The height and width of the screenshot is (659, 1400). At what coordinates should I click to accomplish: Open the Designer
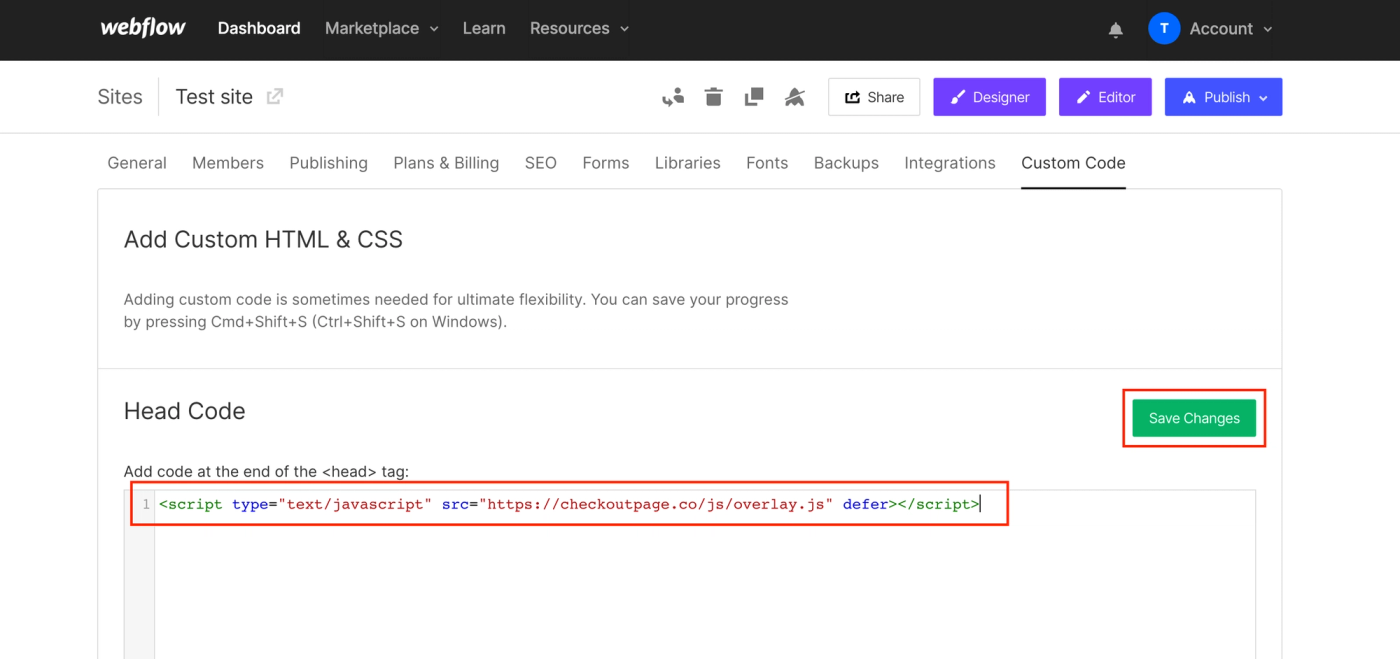click(x=990, y=97)
